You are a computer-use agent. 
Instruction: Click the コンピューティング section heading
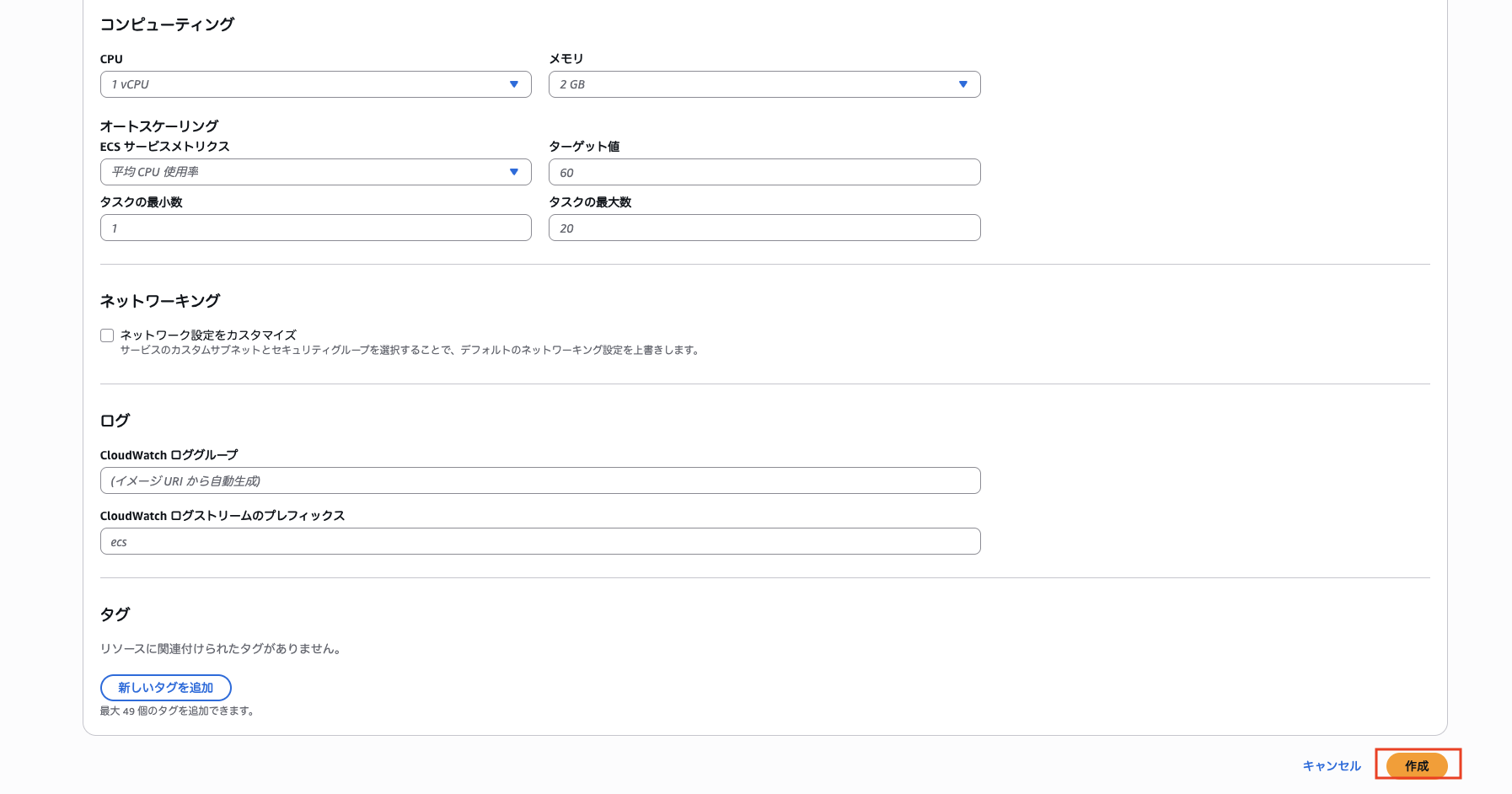[x=167, y=24]
